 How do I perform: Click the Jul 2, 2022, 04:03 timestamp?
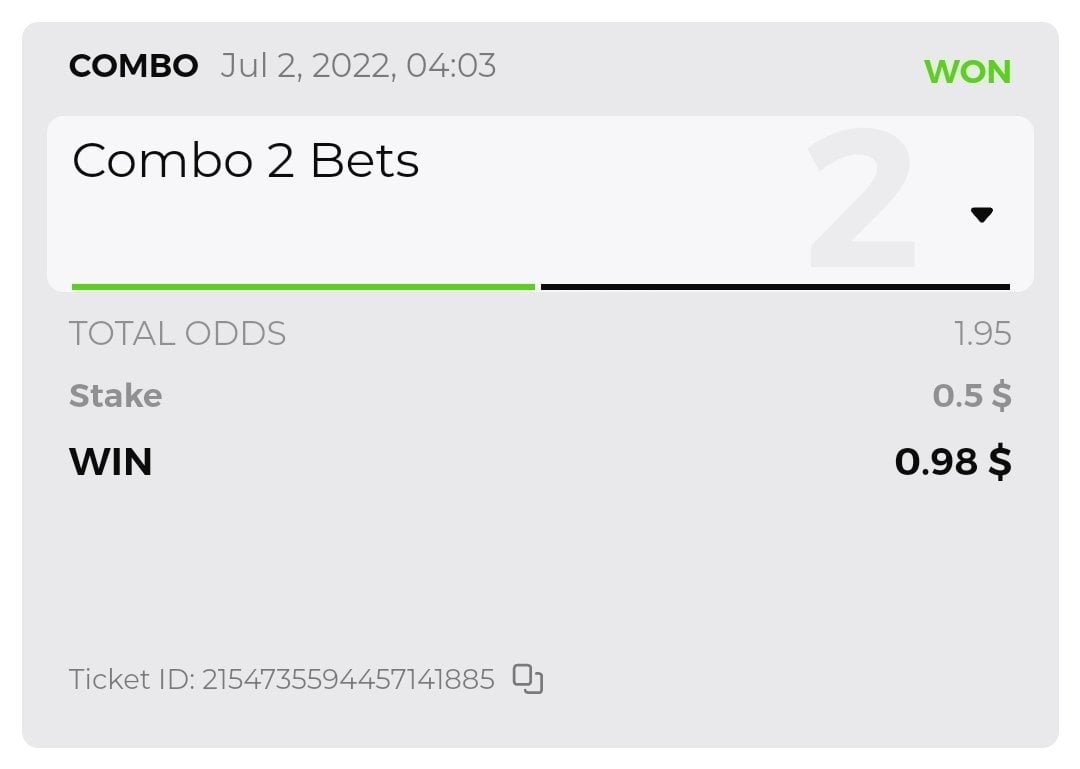358,67
